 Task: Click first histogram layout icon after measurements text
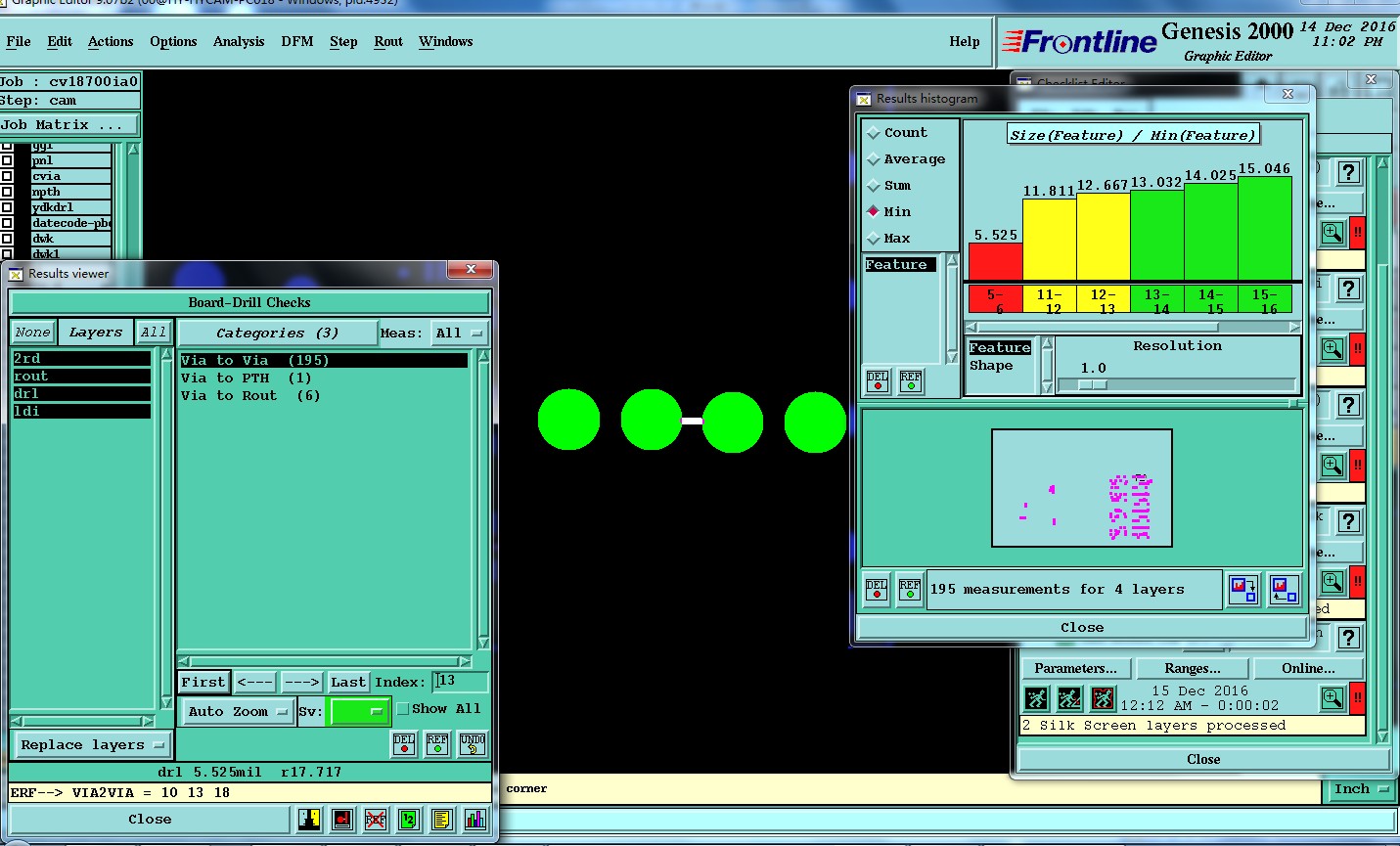(1243, 590)
